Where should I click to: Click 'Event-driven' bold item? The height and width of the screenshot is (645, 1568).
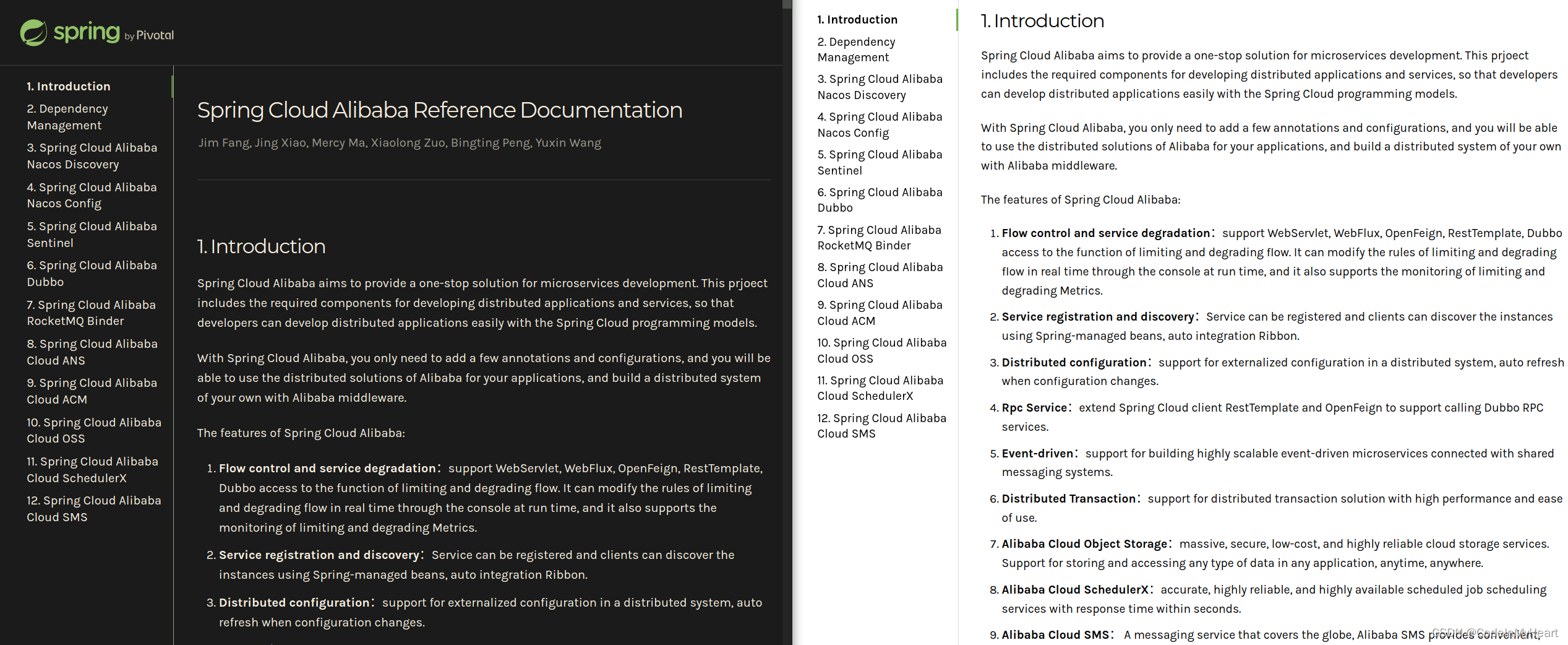[1037, 454]
